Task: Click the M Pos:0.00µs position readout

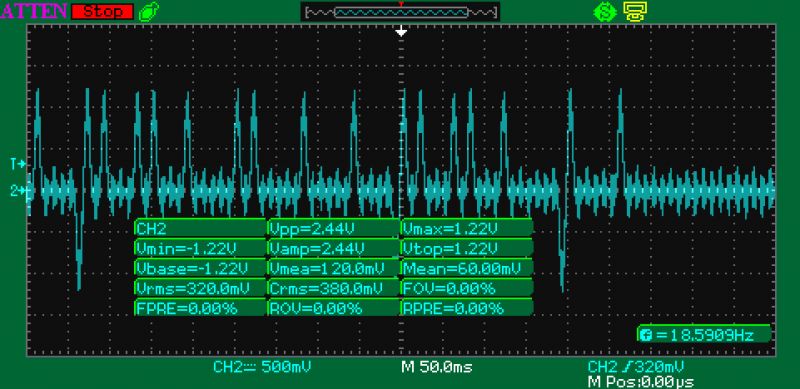Action: click(x=640, y=382)
